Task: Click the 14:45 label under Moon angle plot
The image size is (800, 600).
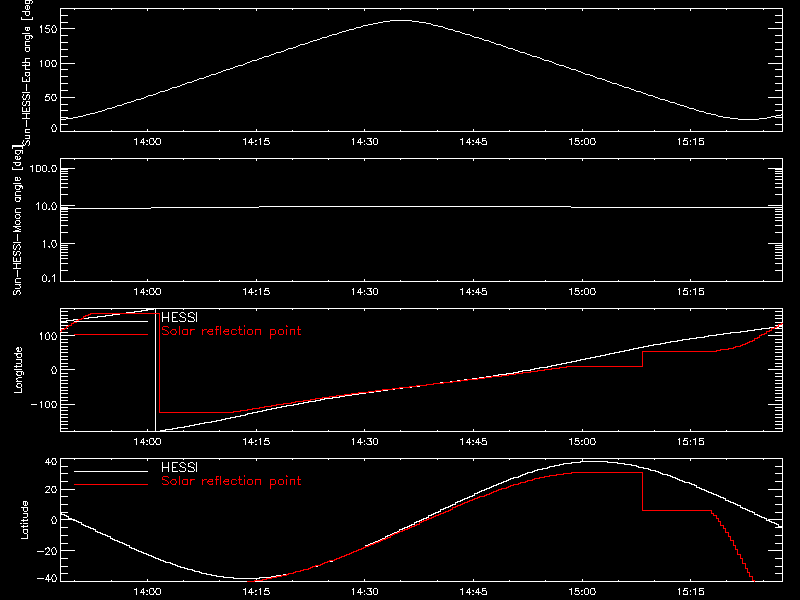Action: (x=473, y=292)
